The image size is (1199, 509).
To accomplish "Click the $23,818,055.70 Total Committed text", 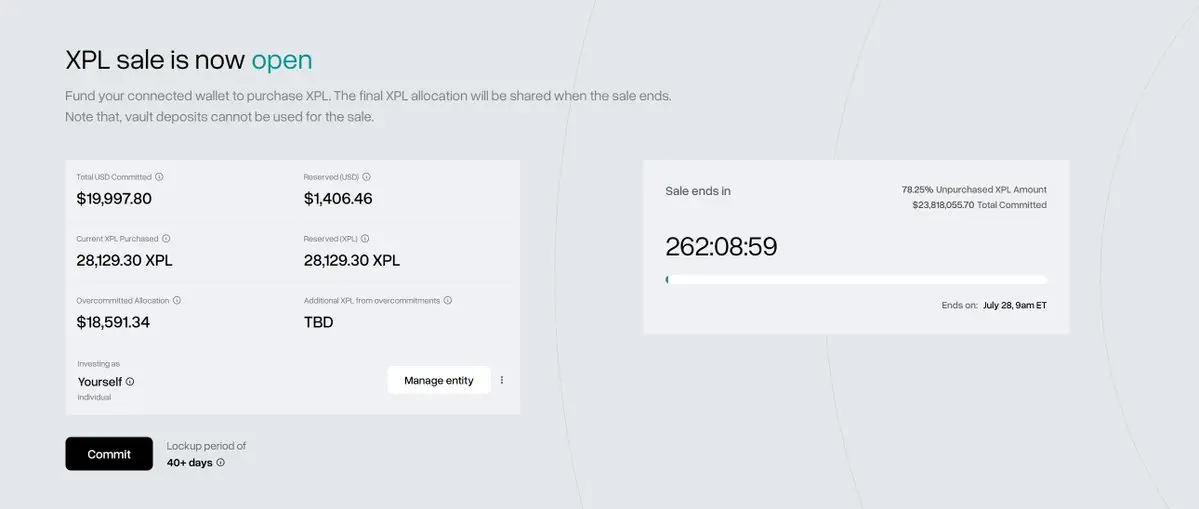I will pos(980,205).
